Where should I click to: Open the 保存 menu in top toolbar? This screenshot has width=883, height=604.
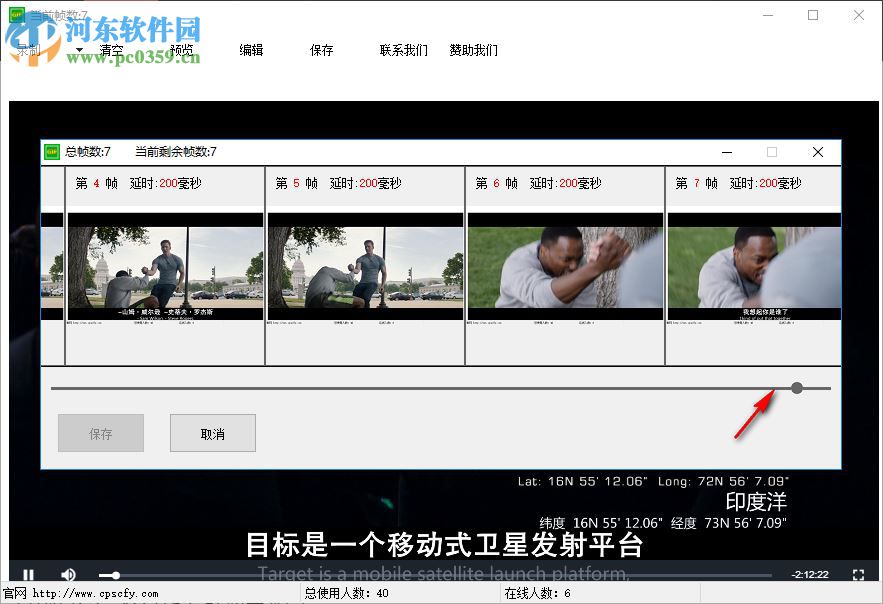[322, 50]
